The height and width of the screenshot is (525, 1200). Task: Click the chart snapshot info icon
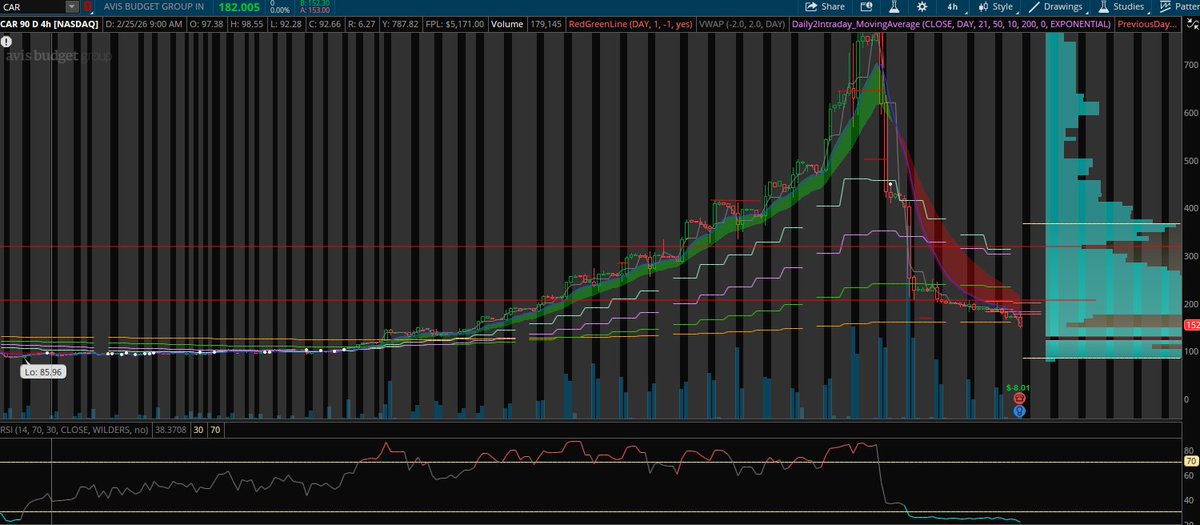867,6
